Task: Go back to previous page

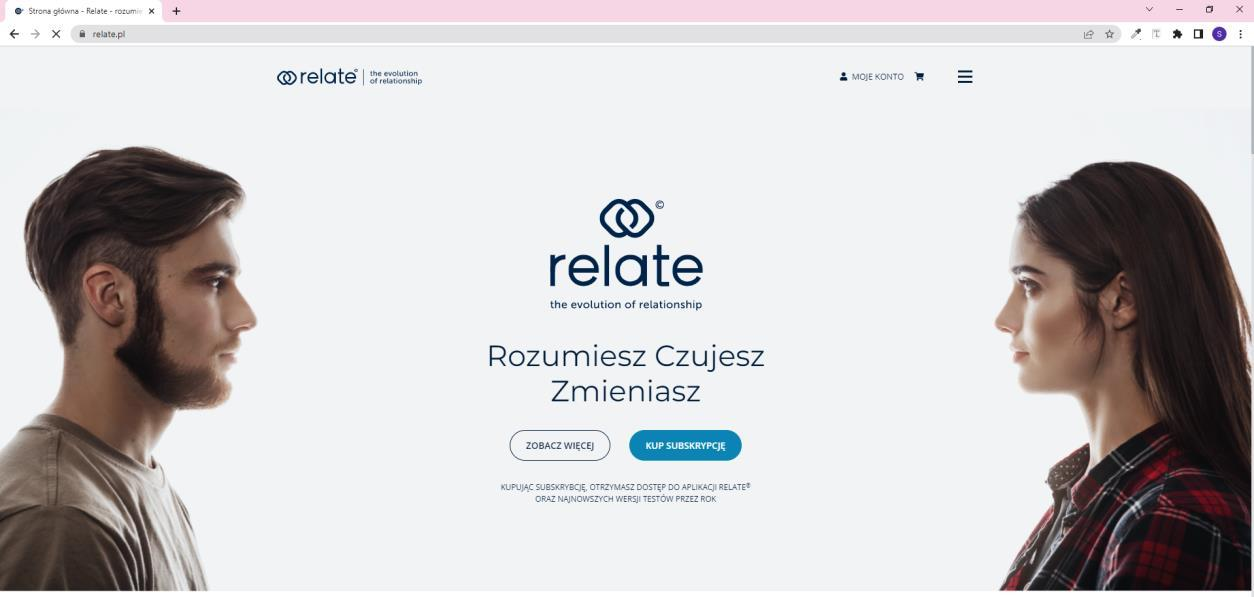Action: pyautogui.click(x=14, y=33)
